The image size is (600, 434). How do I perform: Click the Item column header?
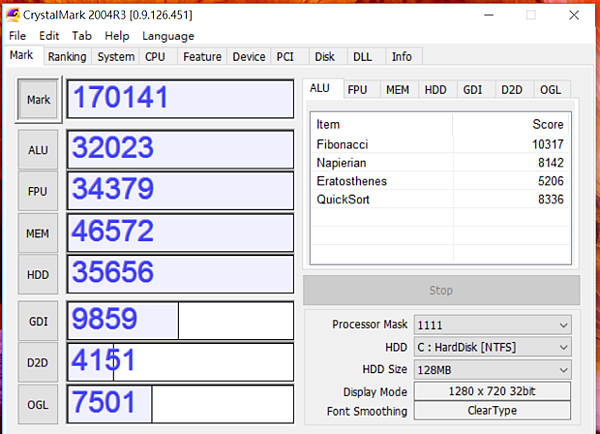382,124
